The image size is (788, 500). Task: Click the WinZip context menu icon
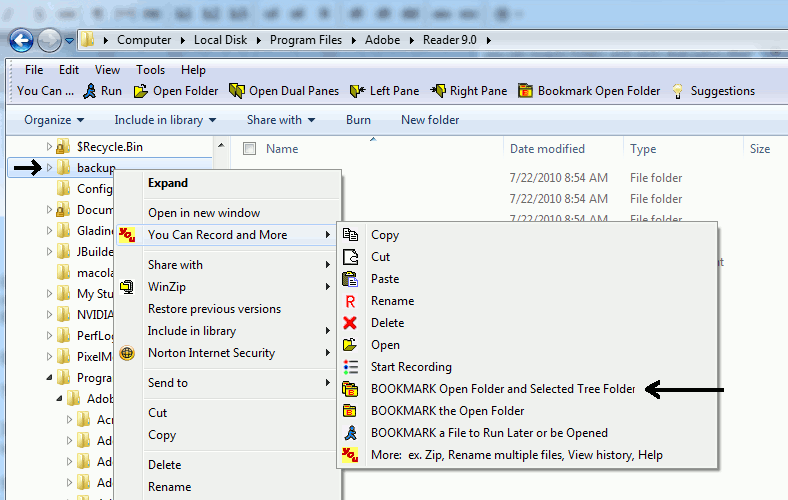click(x=127, y=287)
